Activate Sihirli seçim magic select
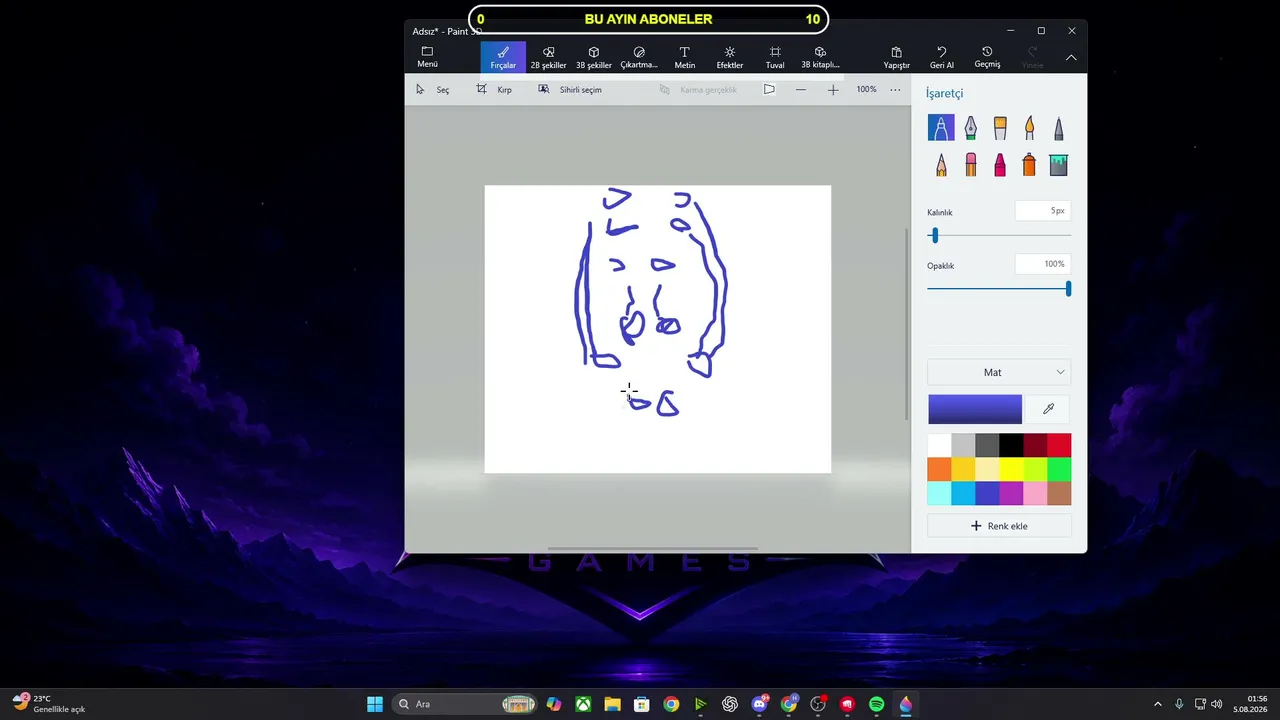 click(570, 89)
